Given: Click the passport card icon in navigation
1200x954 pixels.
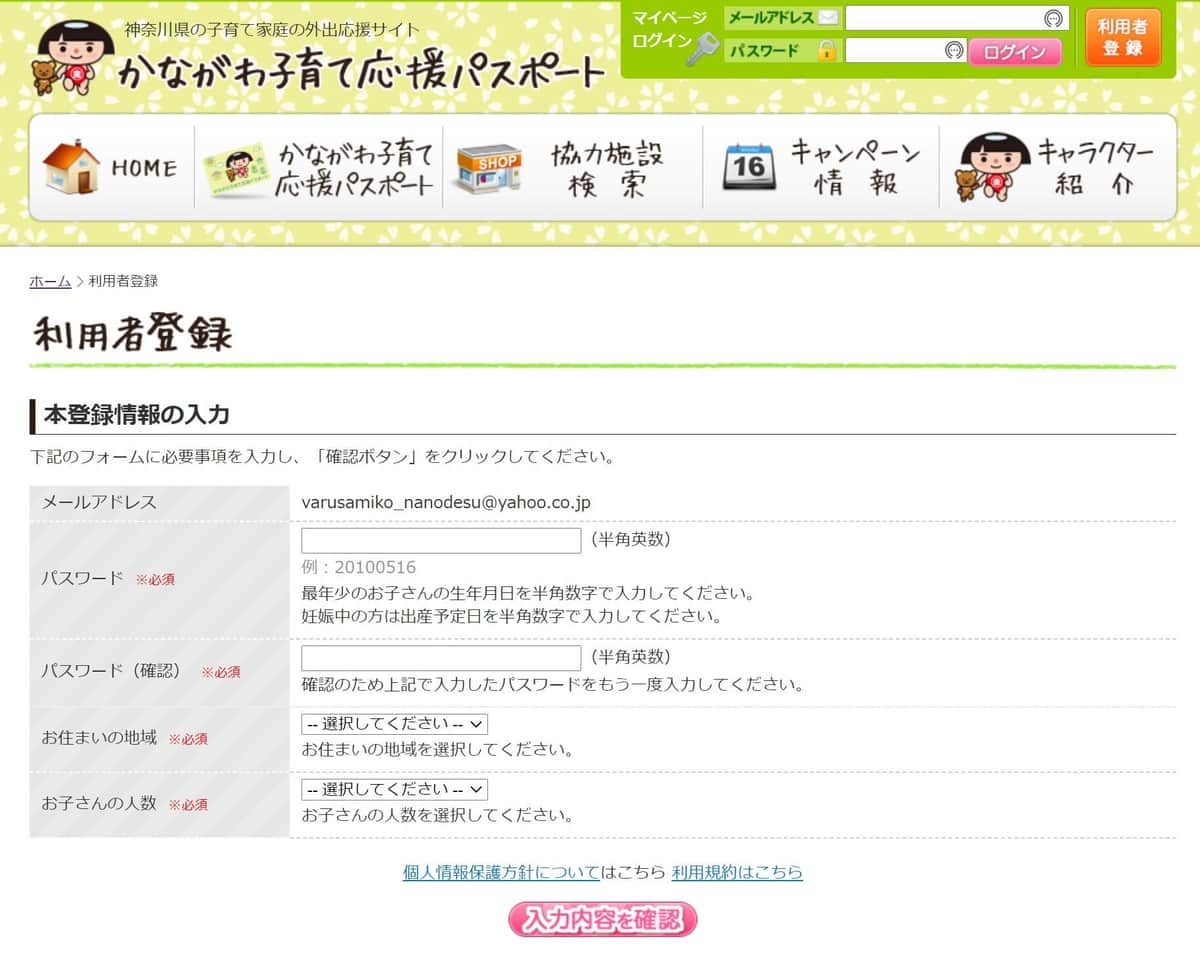Looking at the screenshot, I should tap(237, 168).
